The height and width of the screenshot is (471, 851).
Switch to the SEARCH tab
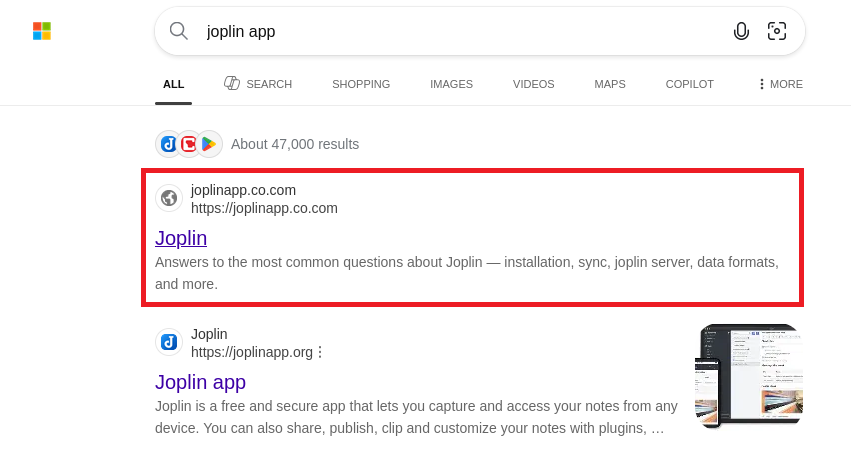(258, 84)
